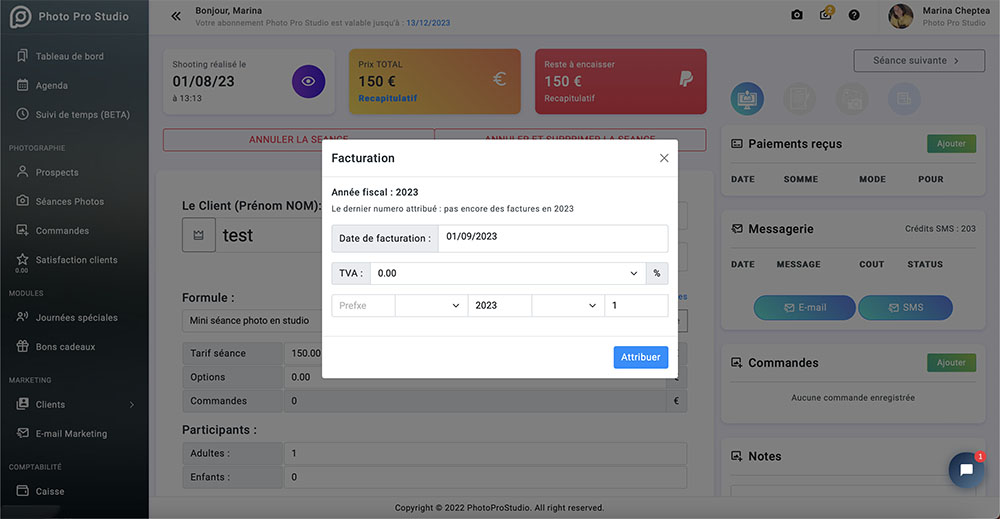Click Séance suivante button
This screenshot has height=519, width=1000.
tap(919, 61)
